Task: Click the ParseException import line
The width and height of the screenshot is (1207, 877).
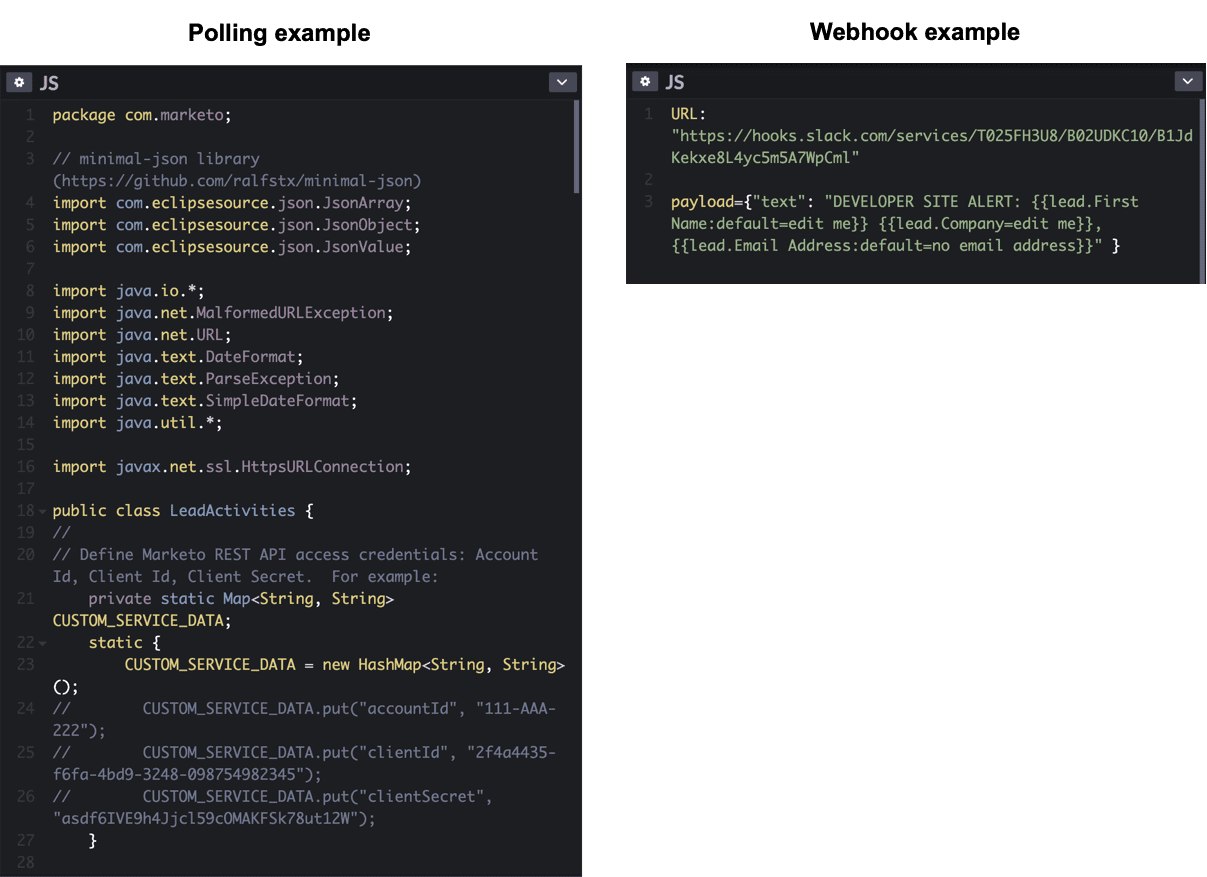Action: click(196, 379)
